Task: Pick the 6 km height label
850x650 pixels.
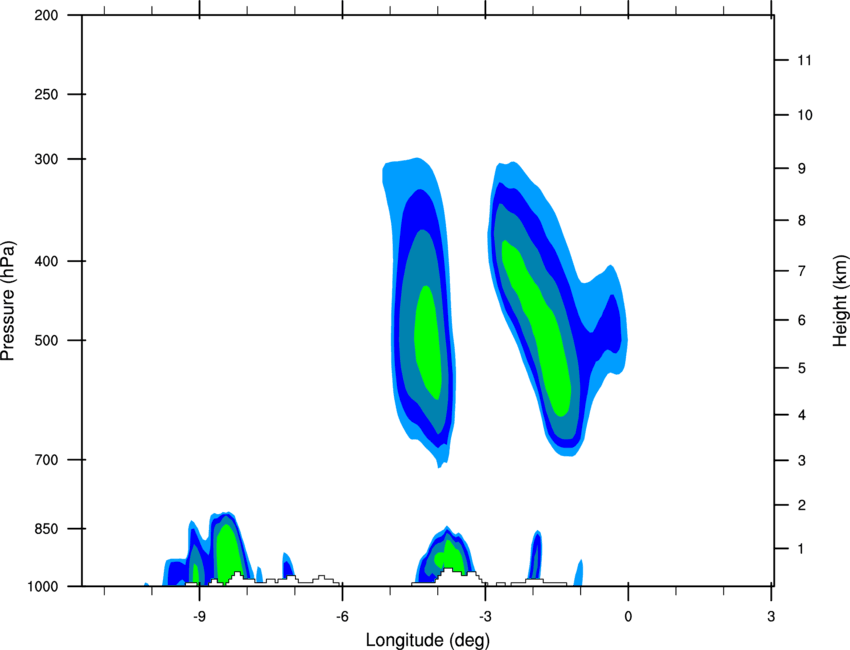Action: click(801, 320)
